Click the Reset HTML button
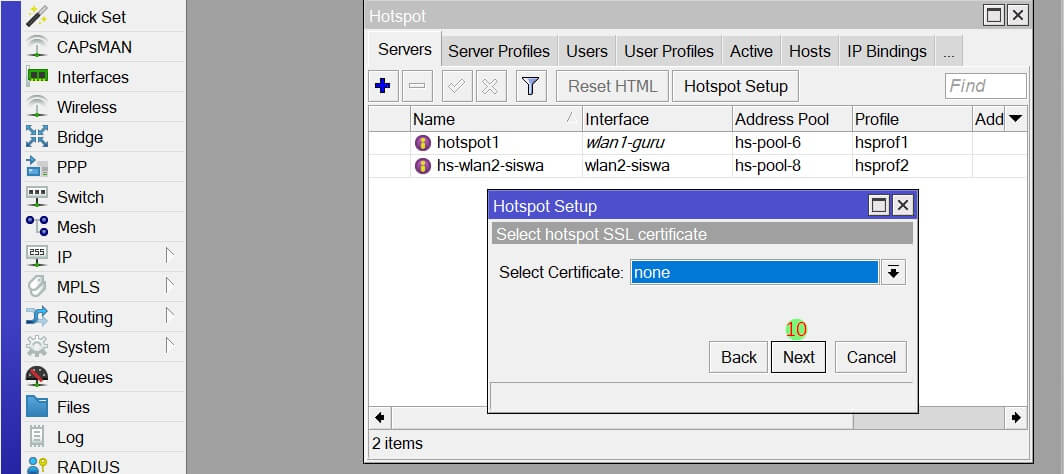Image resolution: width=1064 pixels, height=474 pixels. click(612, 86)
